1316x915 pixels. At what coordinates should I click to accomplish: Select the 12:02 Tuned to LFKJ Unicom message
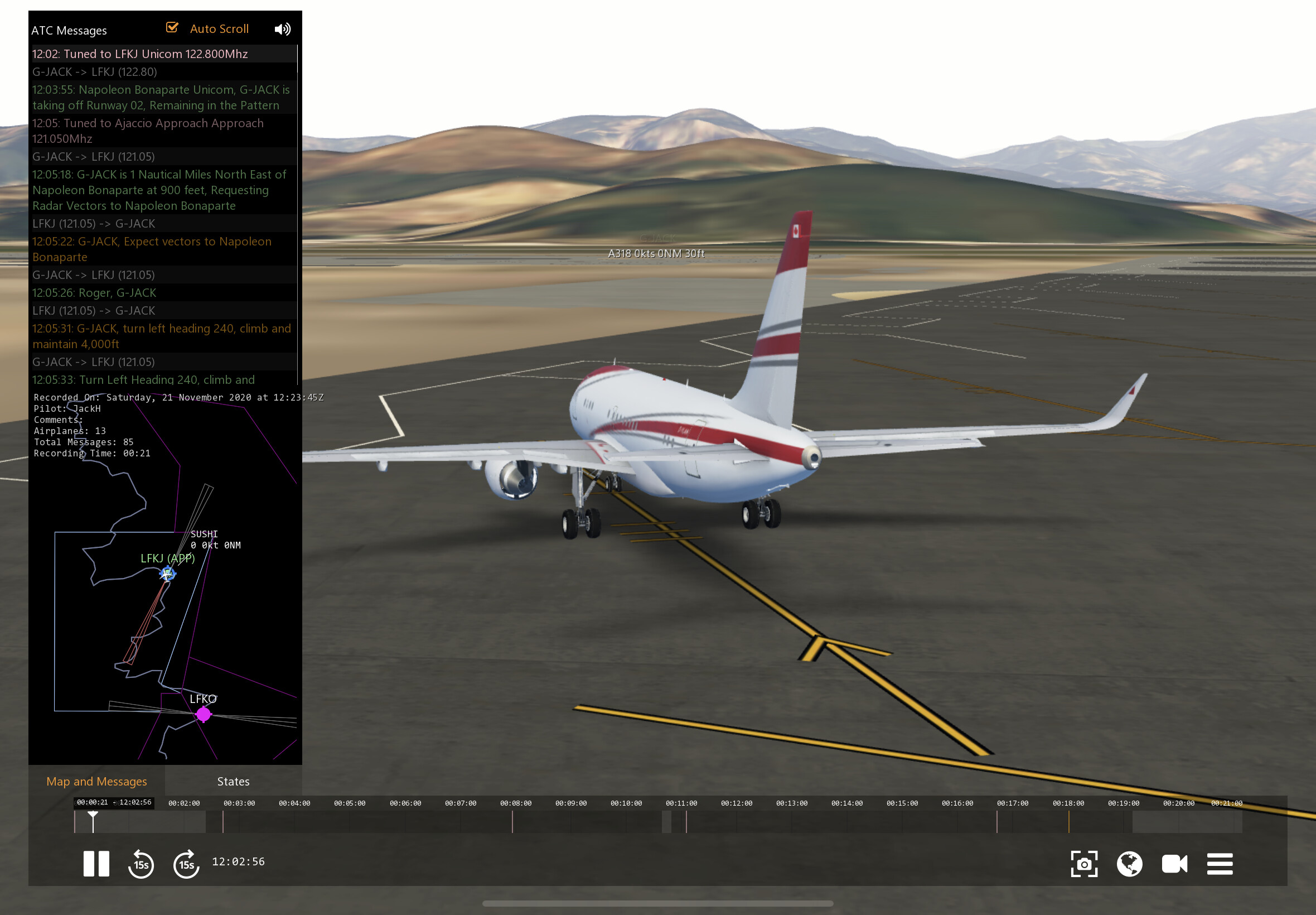tap(140, 54)
